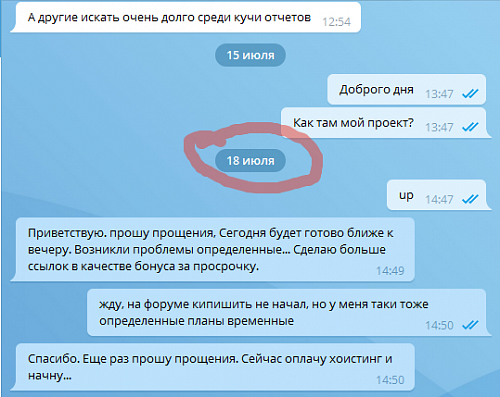500x397 pixels.
Task: Click the А другие искать очень долго message
Action: (186, 17)
